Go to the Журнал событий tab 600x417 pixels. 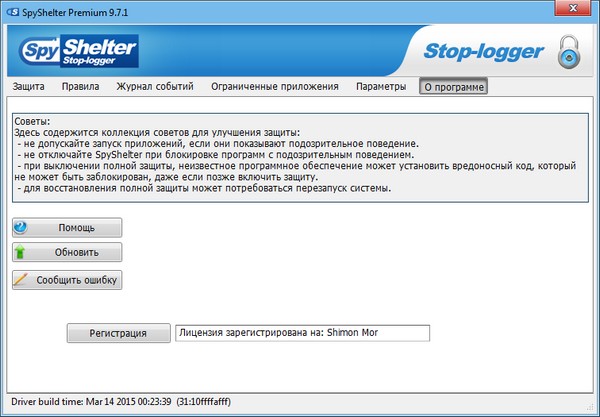click(155, 87)
